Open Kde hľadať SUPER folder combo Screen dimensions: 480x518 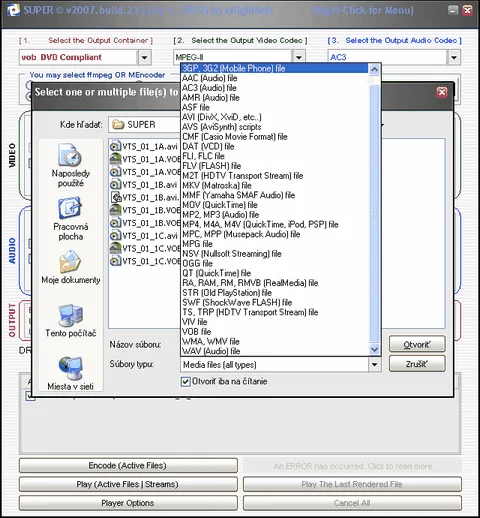click(144, 124)
